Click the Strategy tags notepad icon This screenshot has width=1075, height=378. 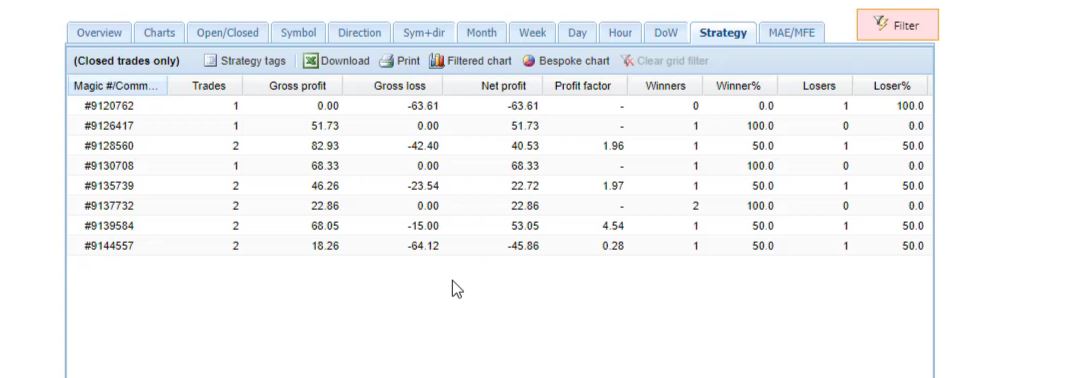point(210,61)
